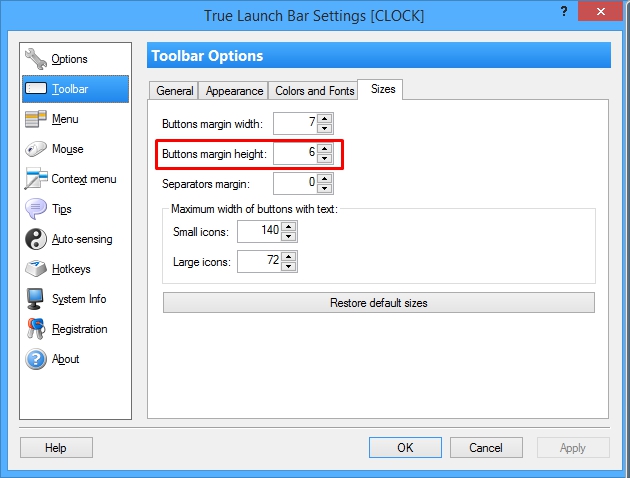Increase Buttons margin width value

pyautogui.click(x=324, y=119)
